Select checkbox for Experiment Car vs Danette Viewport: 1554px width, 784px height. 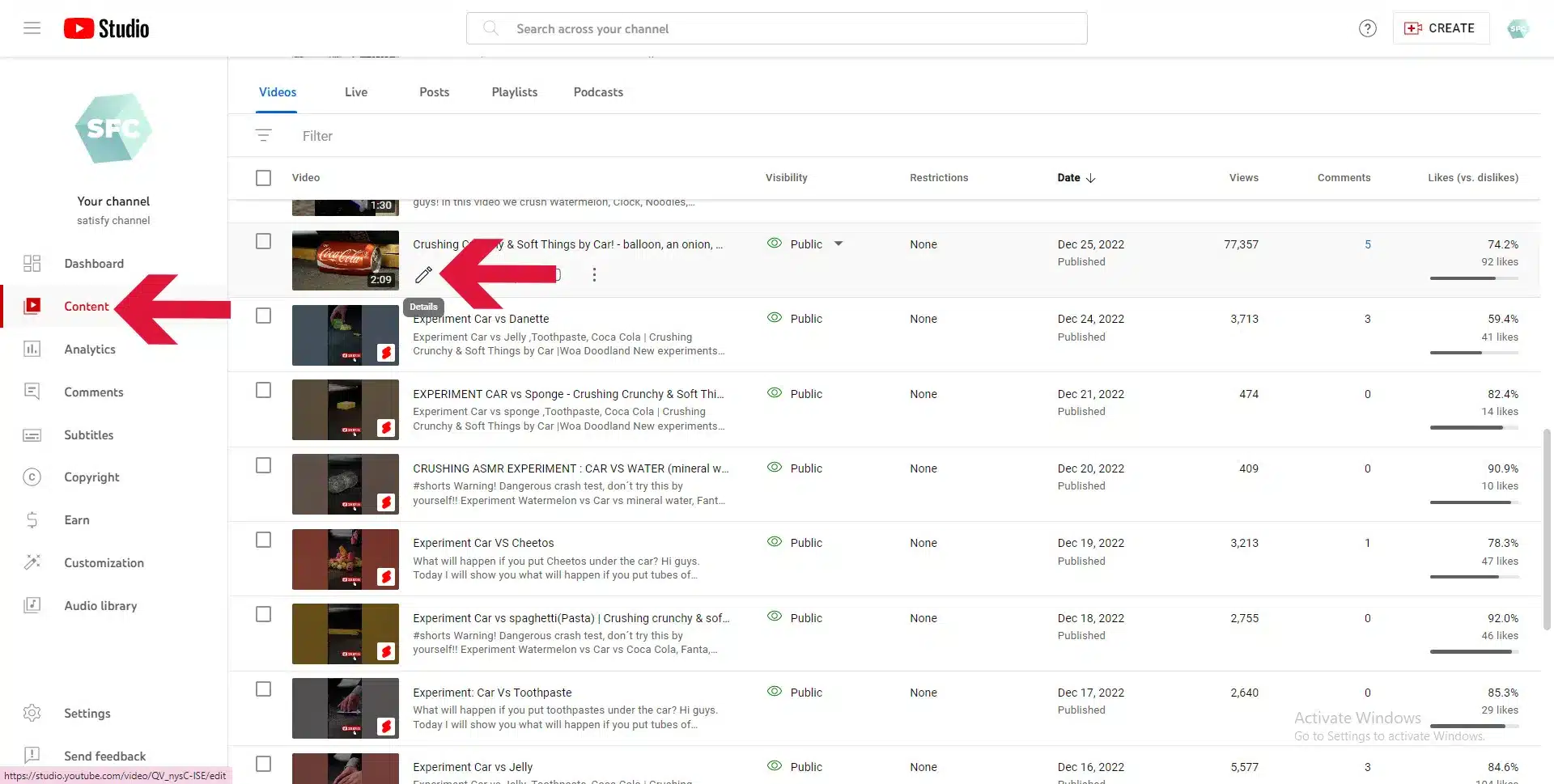[x=264, y=316]
